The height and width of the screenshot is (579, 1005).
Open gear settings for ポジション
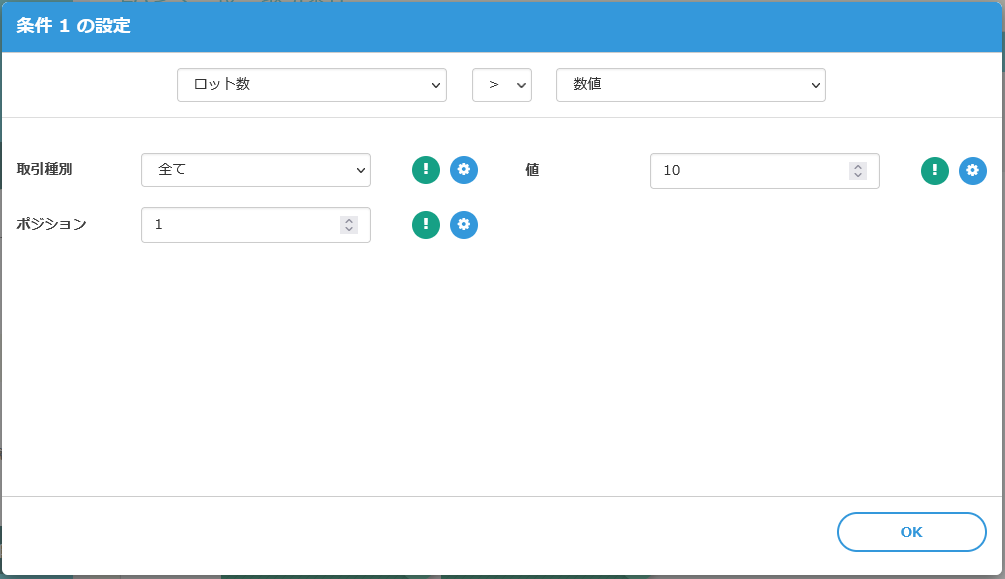[x=464, y=225]
